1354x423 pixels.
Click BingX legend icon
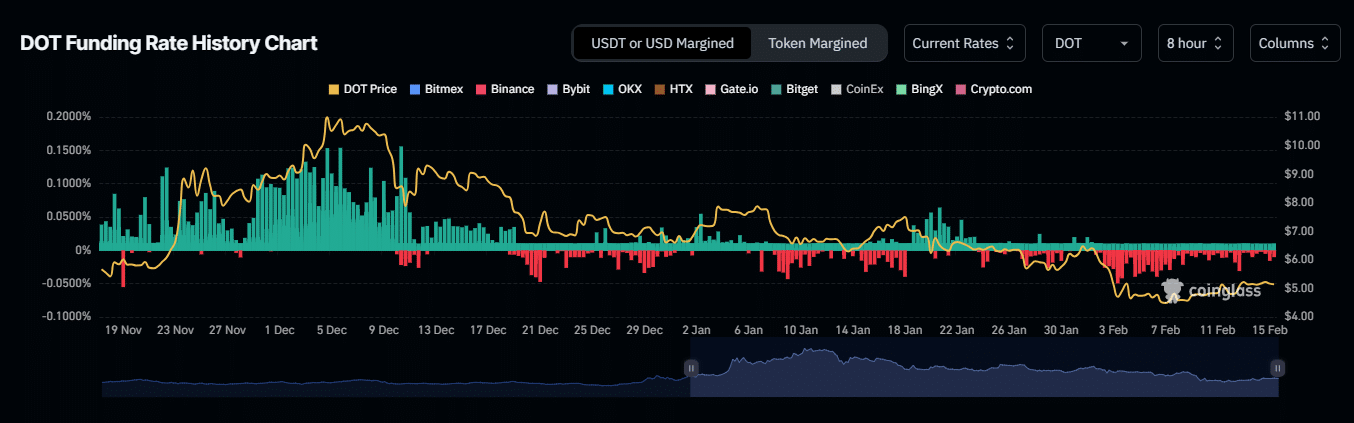click(901, 89)
